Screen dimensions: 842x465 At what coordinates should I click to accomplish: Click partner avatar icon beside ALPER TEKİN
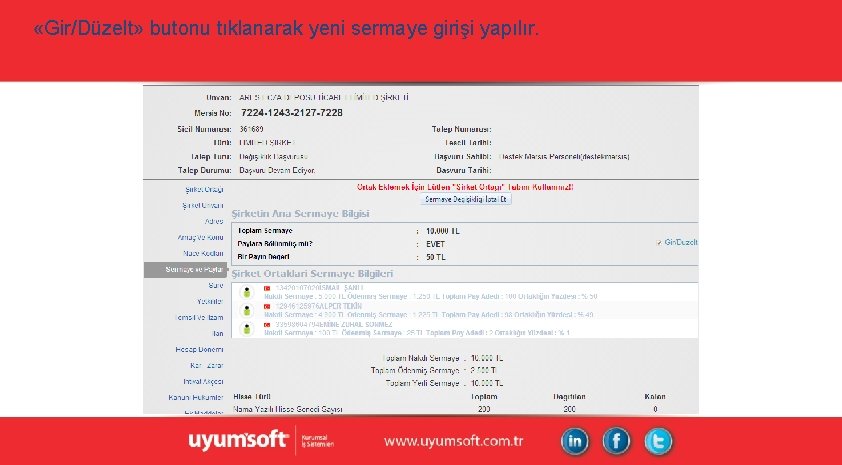pos(246,310)
